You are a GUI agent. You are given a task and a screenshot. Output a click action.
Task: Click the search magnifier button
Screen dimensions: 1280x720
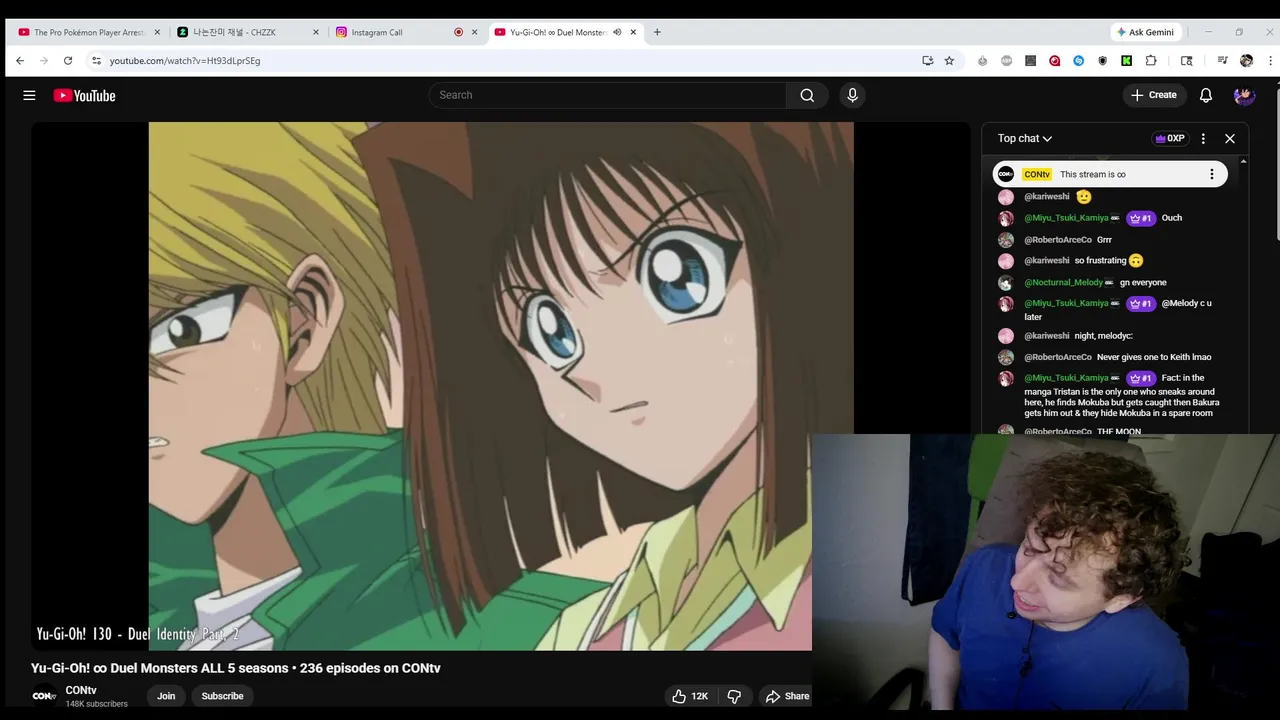pyautogui.click(x=807, y=95)
